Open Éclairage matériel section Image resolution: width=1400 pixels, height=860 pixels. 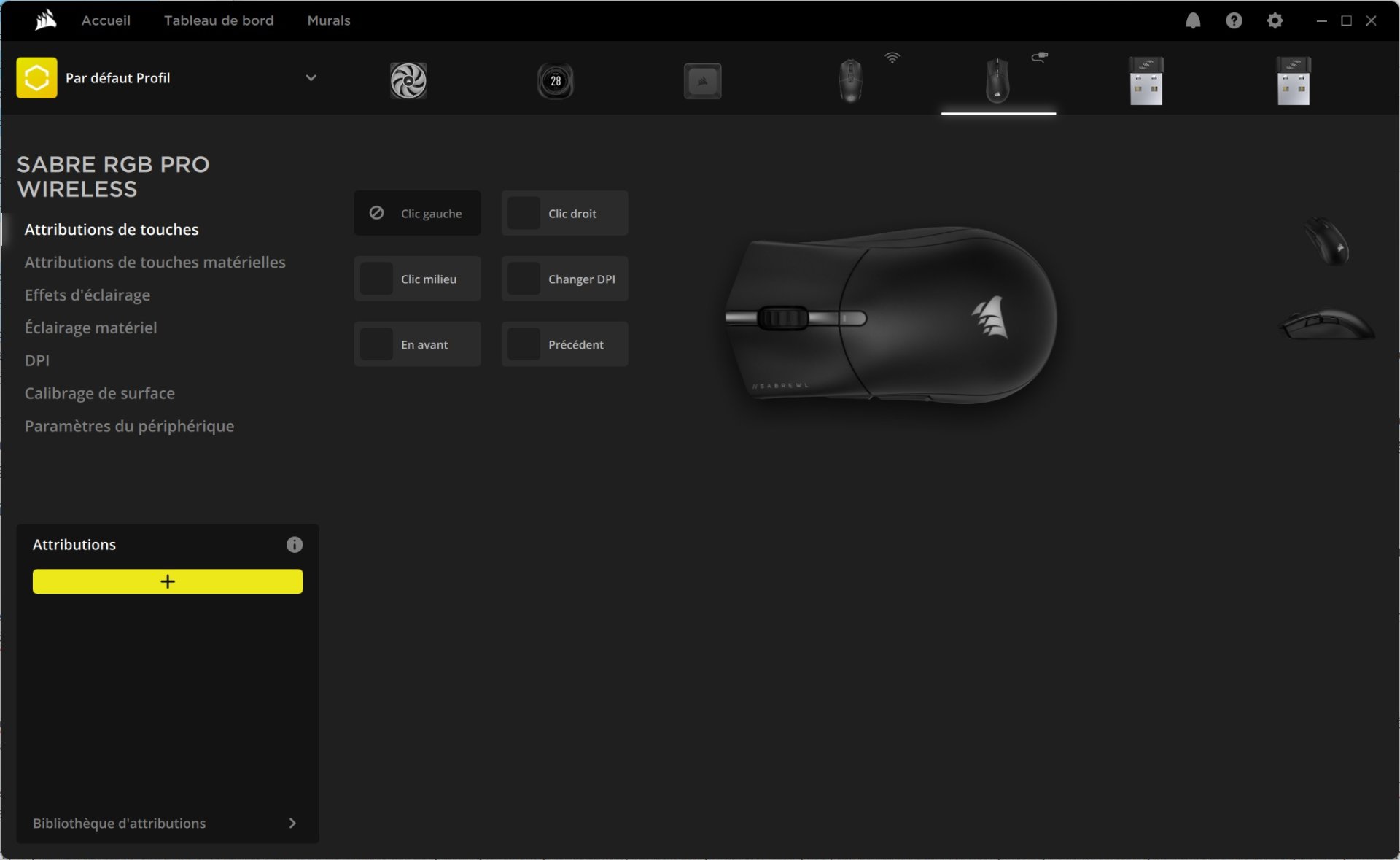pos(90,328)
